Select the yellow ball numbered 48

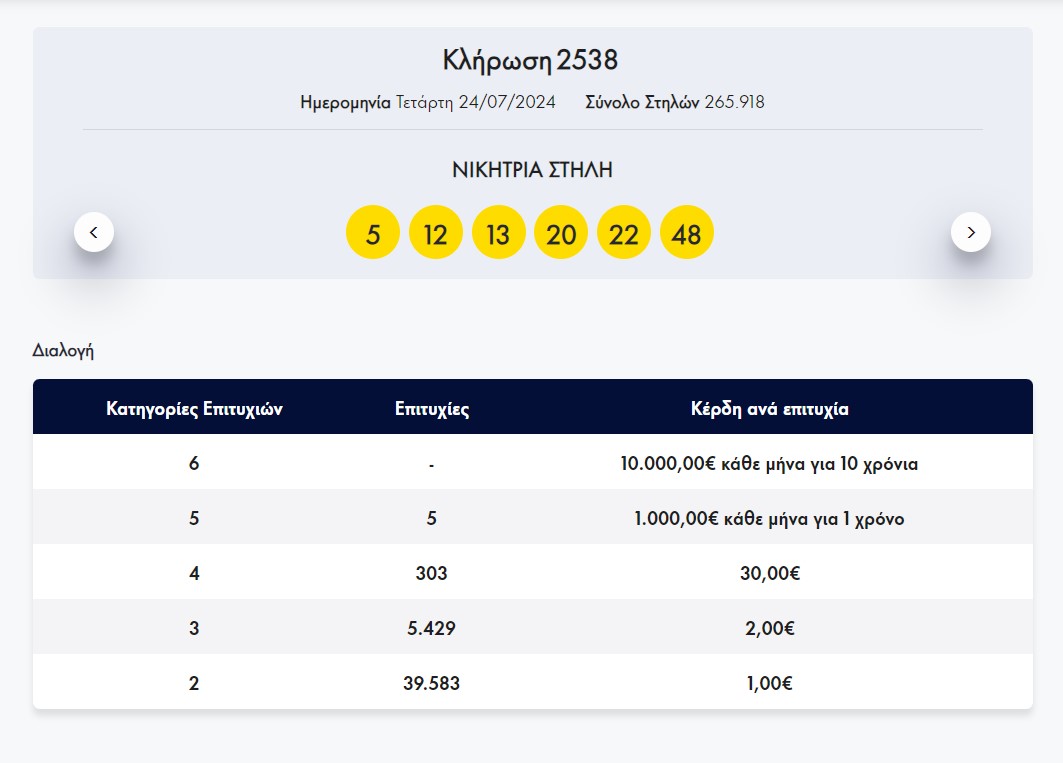point(687,233)
